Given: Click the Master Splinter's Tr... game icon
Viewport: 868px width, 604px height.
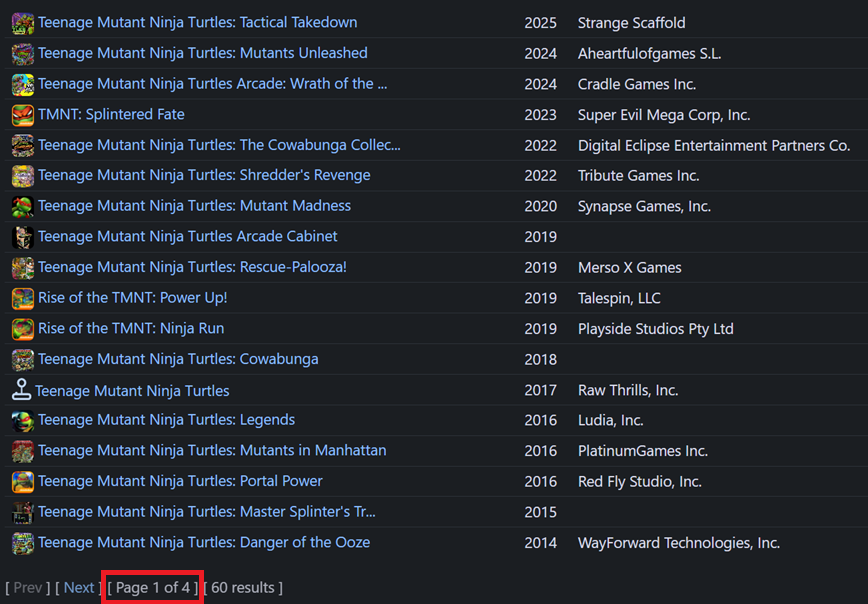Looking at the screenshot, I should [23, 513].
